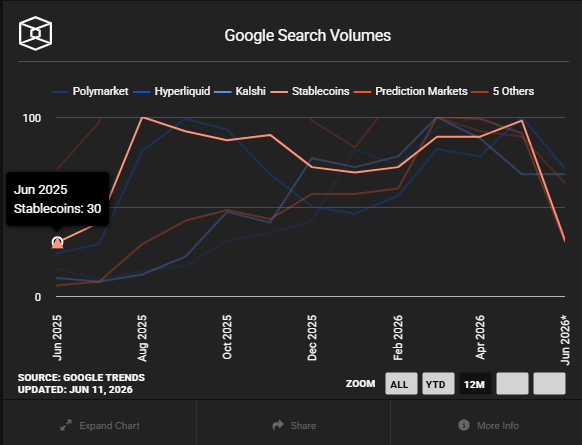Open the Expand Chart view
The height and width of the screenshot is (445, 582).
click(x=100, y=425)
